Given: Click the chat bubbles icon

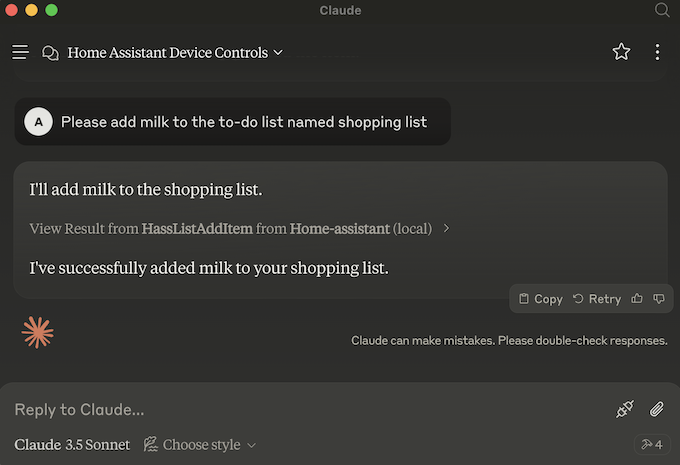Looking at the screenshot, I should click(x=50, y=53).
